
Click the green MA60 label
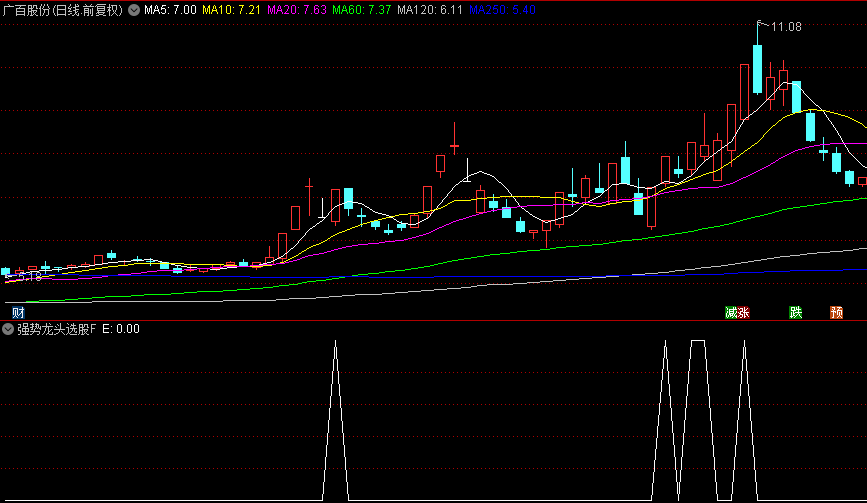pos(362,10)
